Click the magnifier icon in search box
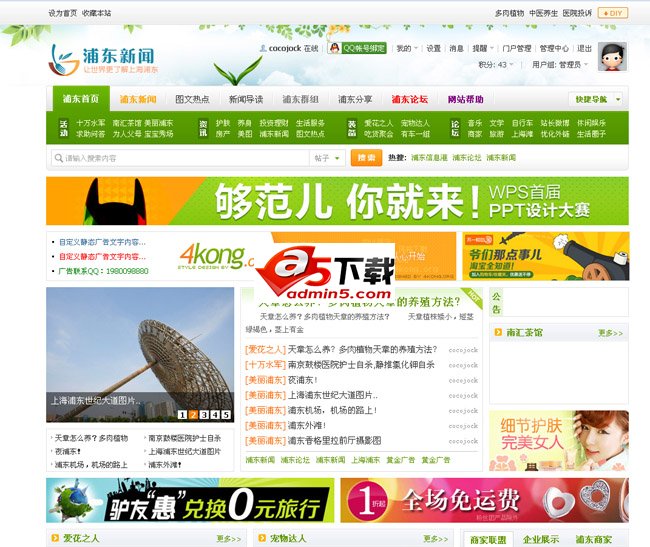Screen dimensions: 650x547 pos(58,158)
